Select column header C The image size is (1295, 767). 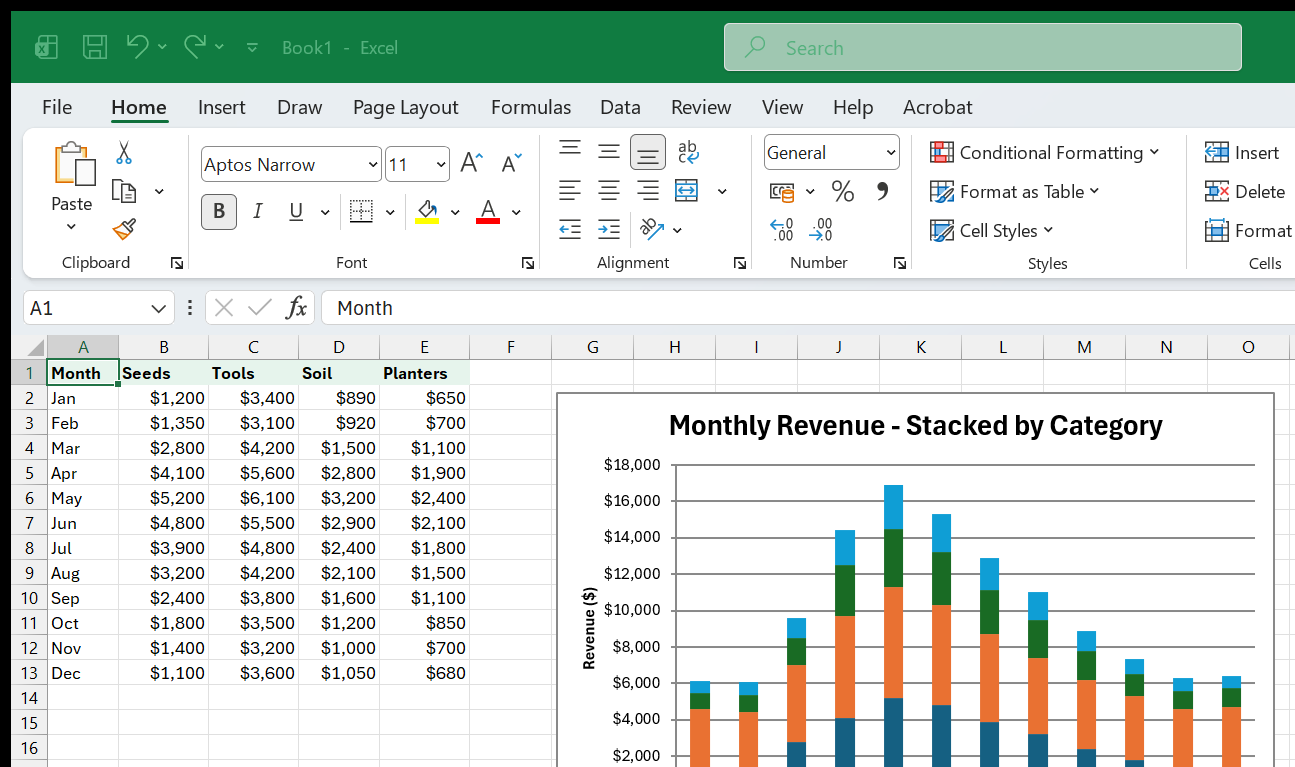point(253,347)
